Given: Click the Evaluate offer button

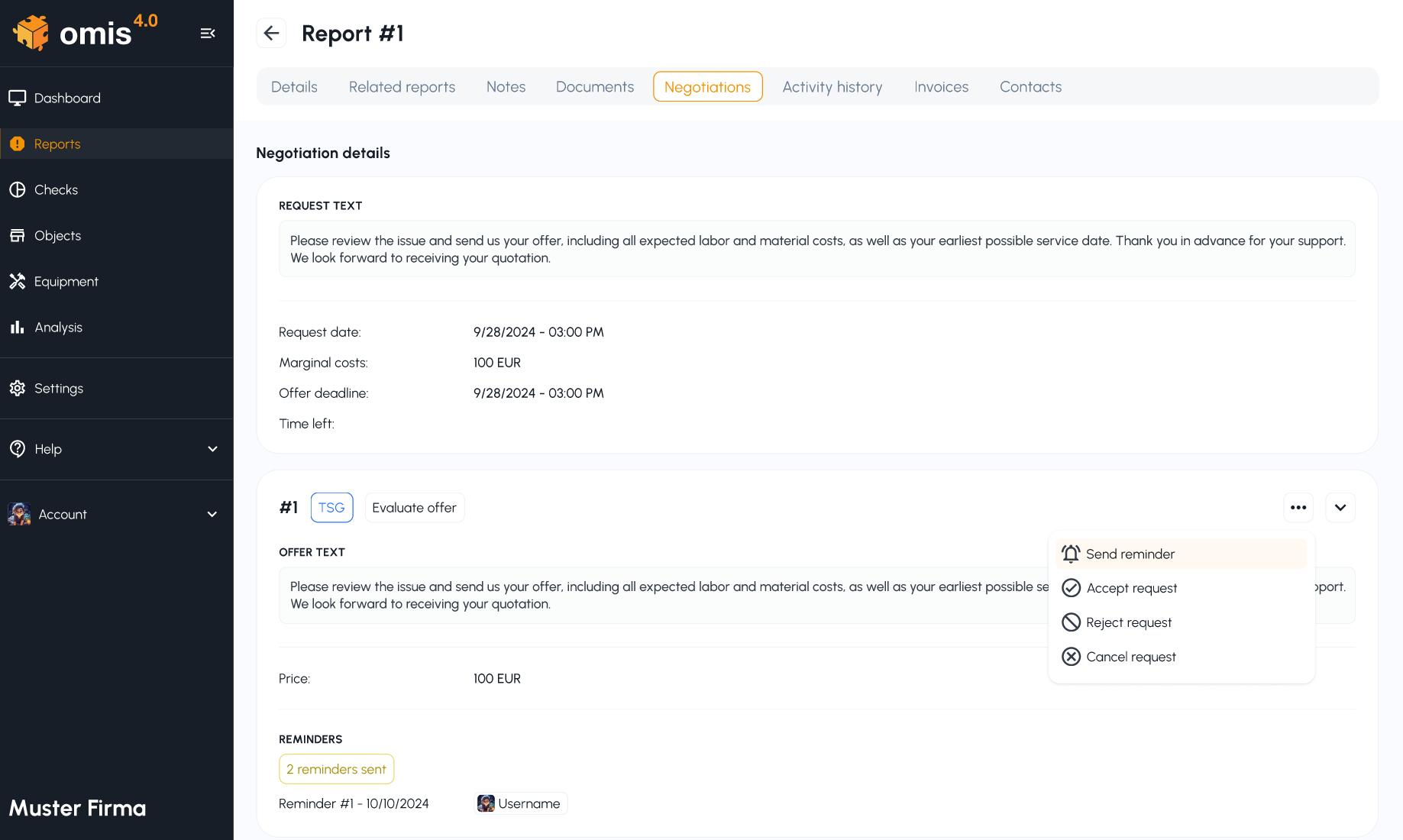Looking at the screenshot, I should click(414, 507).
